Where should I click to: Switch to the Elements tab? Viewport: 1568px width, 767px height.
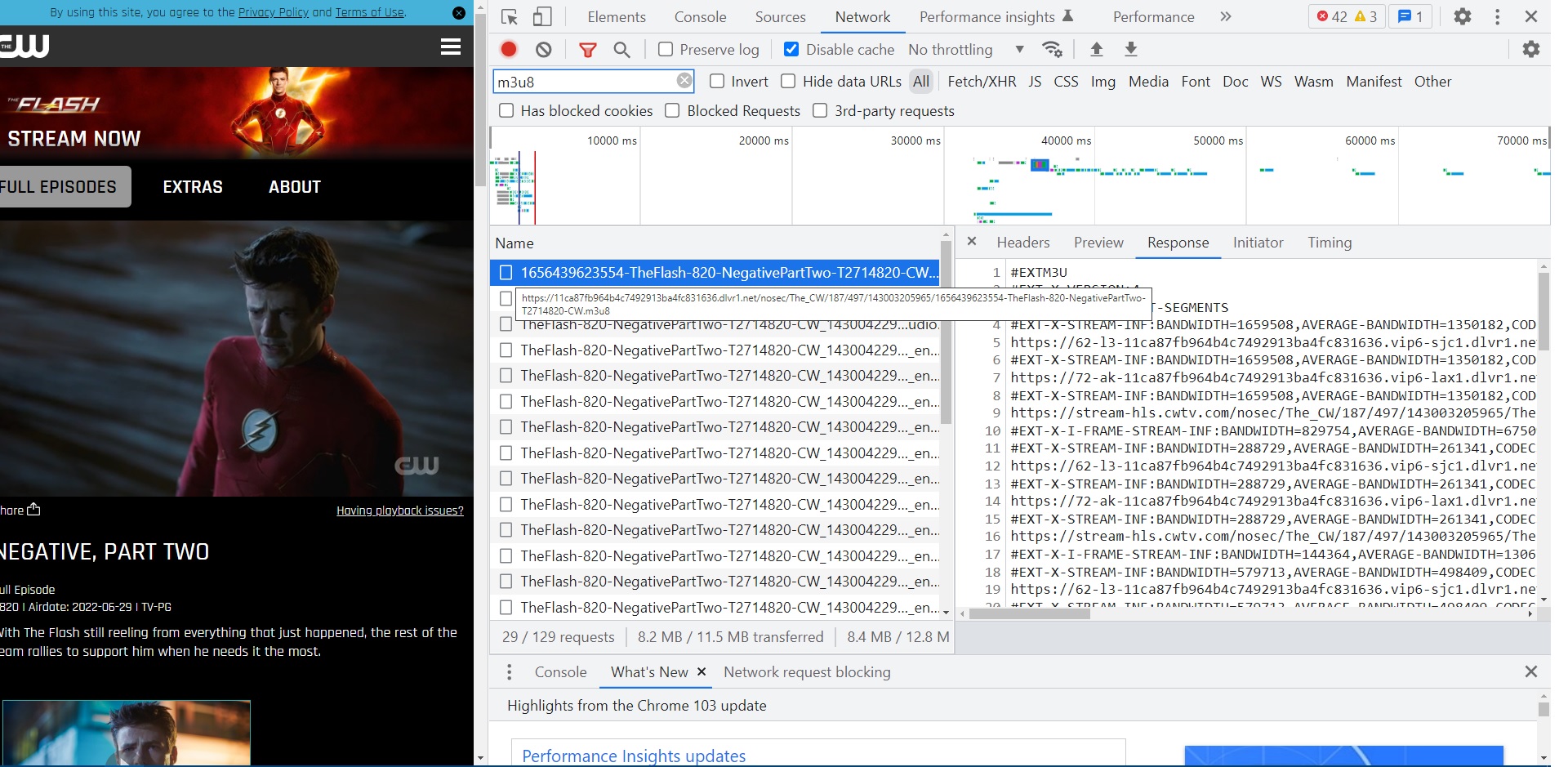pyautogui.click(x=617, y=16)
